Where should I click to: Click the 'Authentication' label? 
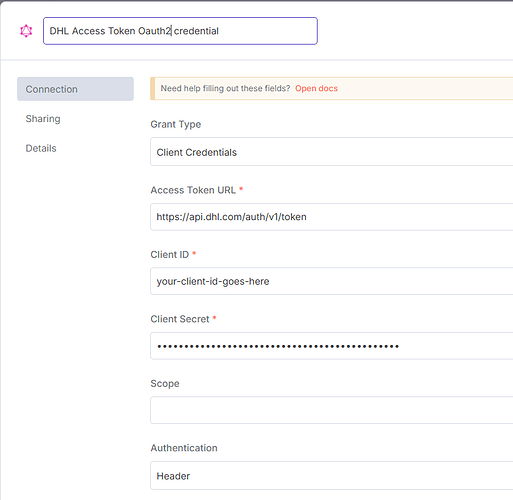click(x=184, y=448)
